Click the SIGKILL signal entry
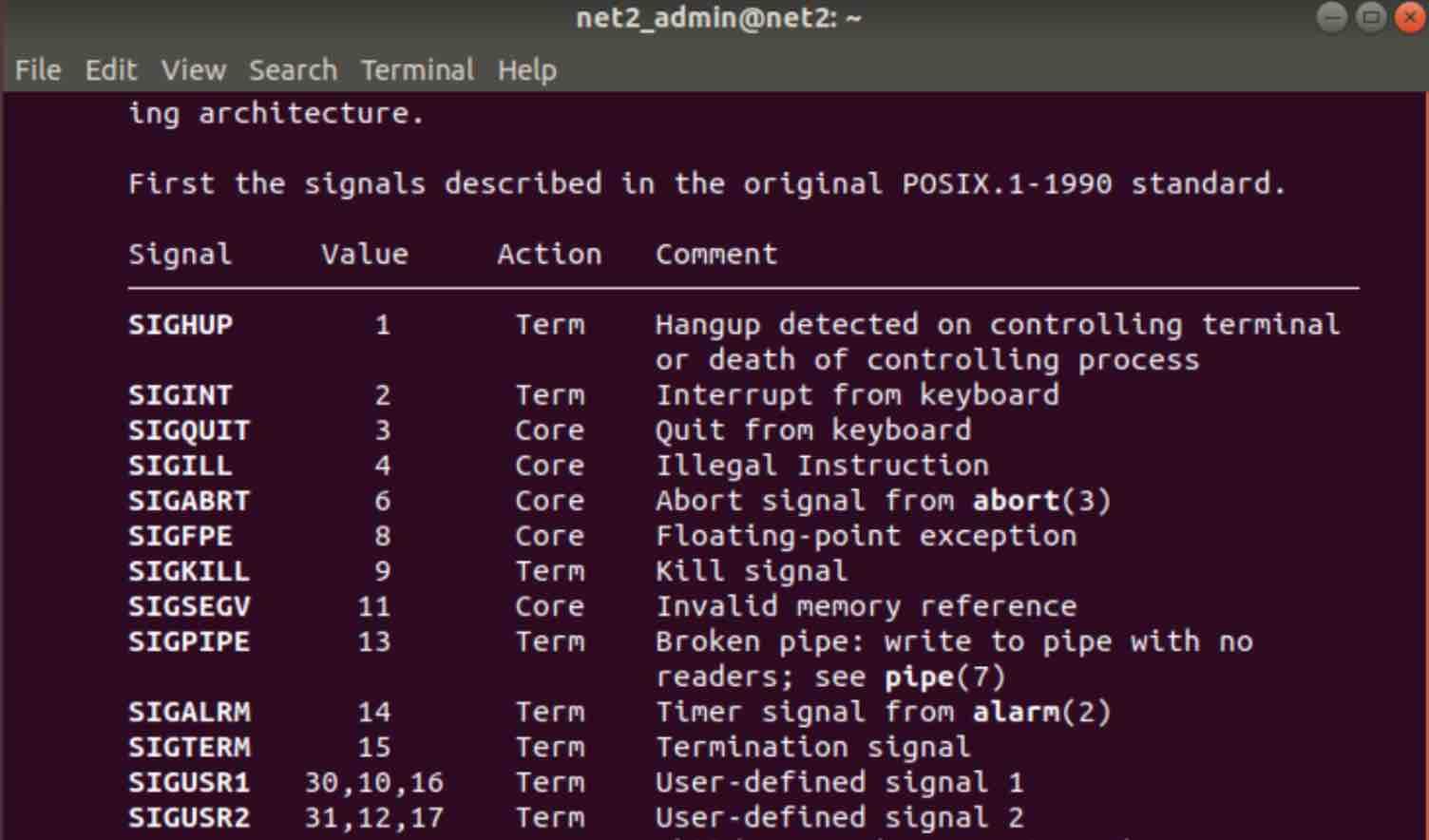The width and height of the screenshot is (1429, 840). pos(189,570)
